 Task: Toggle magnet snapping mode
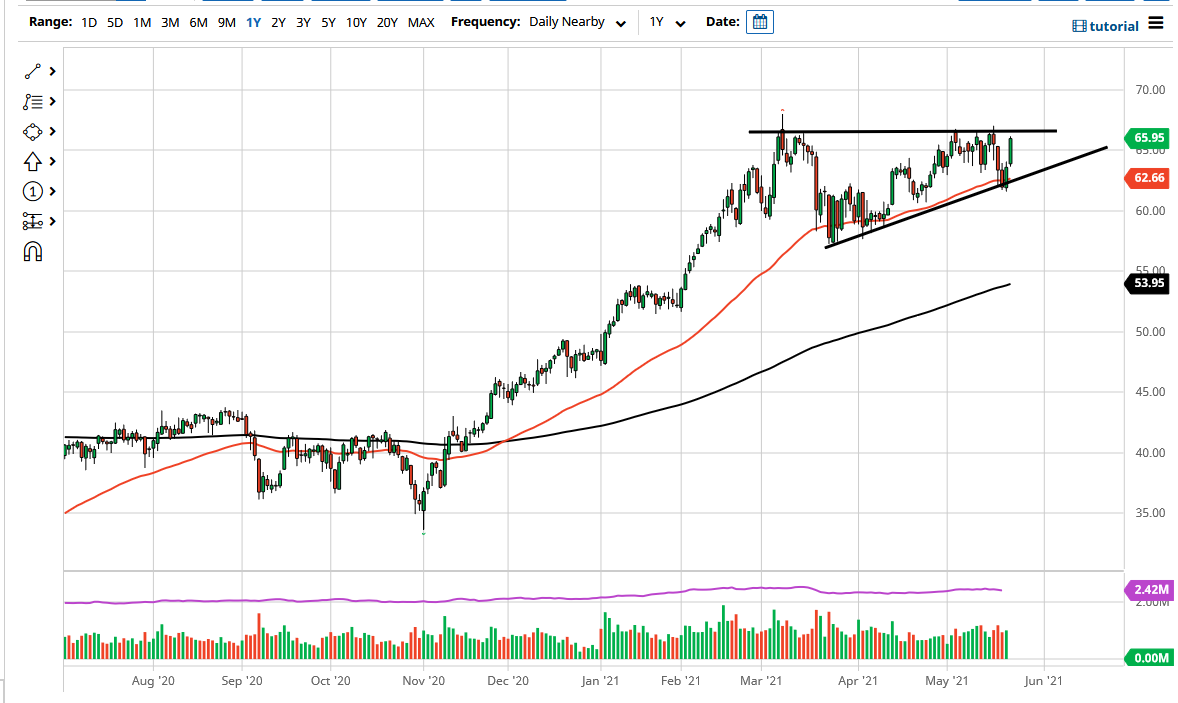32,252
